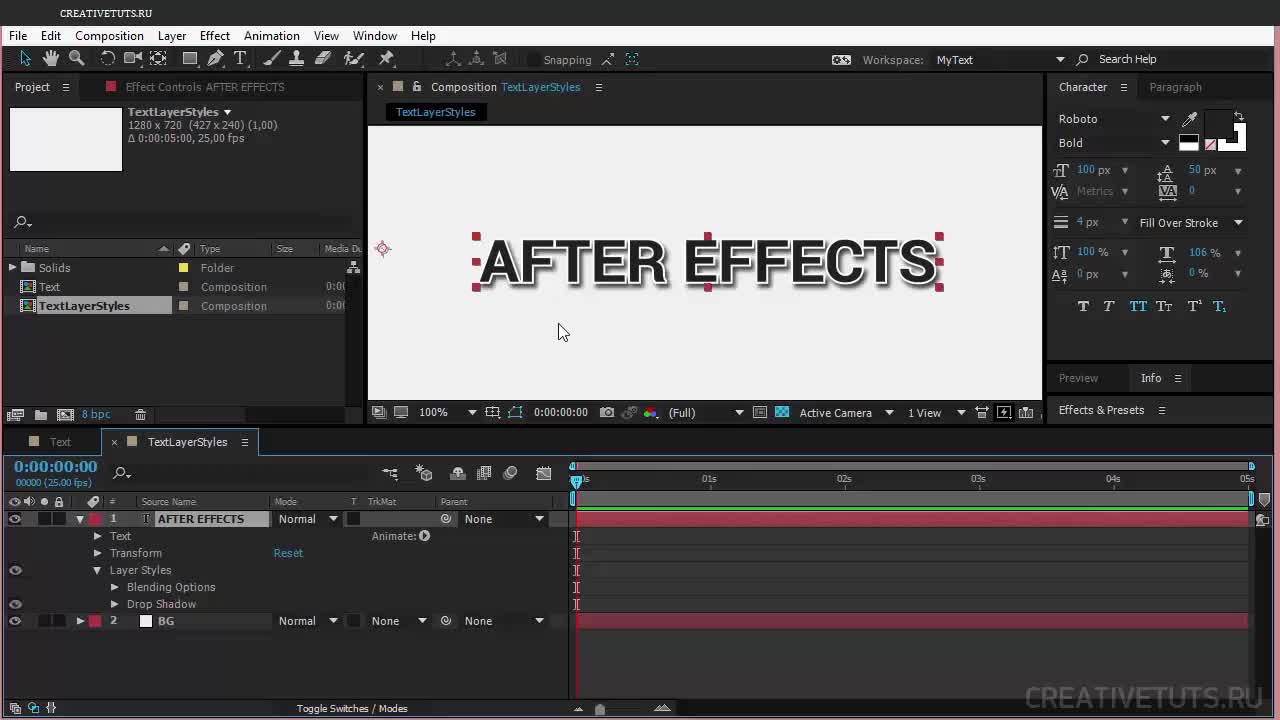Create new folder in Project panel

(x=41, y=414)
